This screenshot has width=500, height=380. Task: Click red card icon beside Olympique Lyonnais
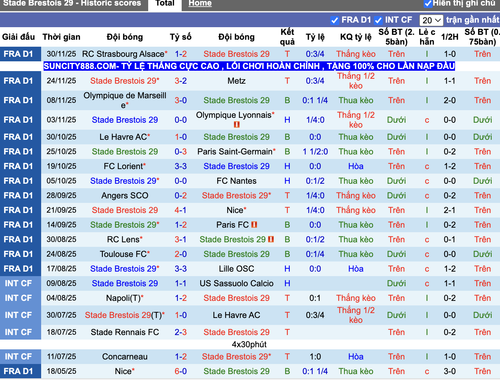pyautogui.click(x=237, y=125)
